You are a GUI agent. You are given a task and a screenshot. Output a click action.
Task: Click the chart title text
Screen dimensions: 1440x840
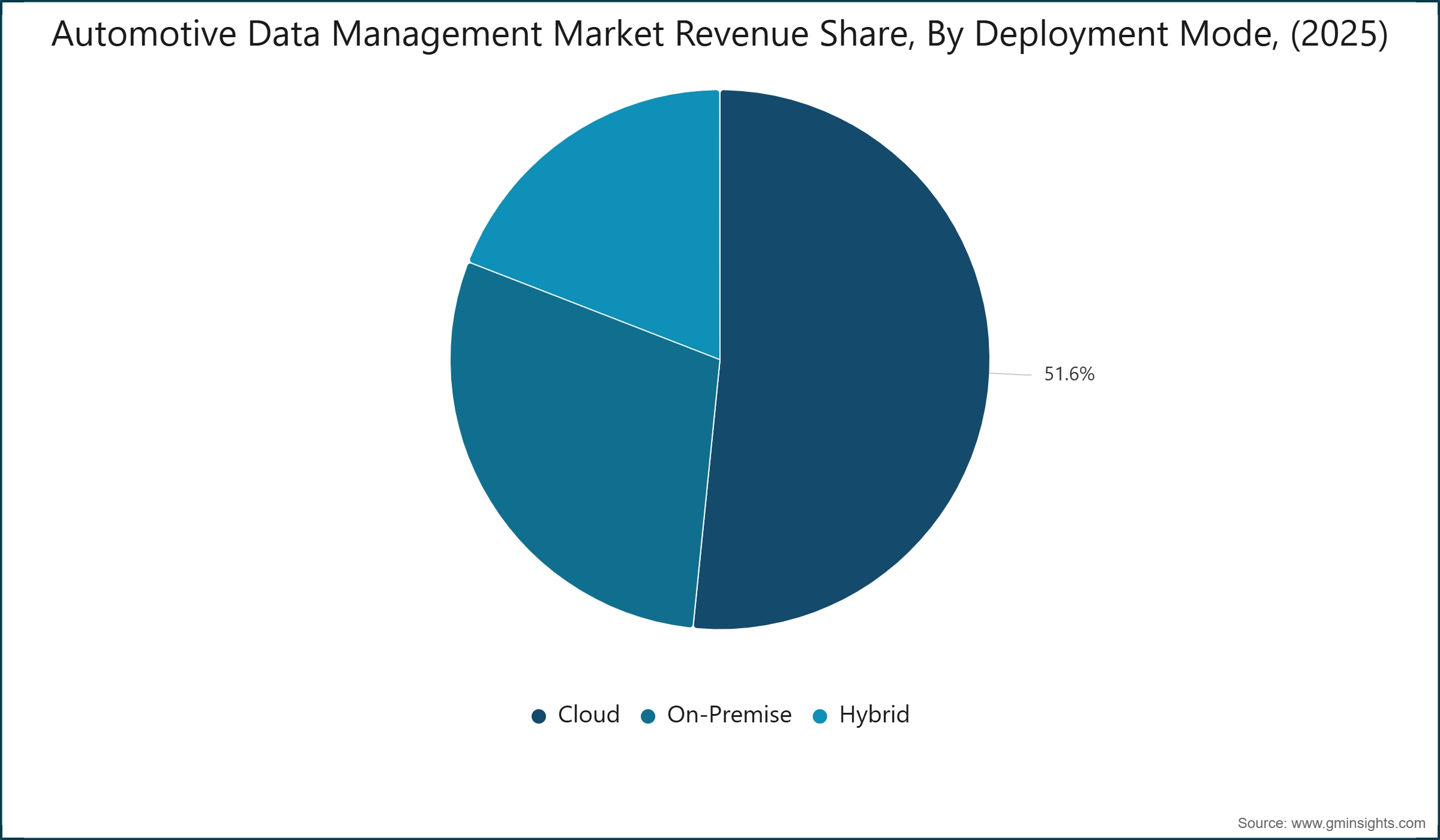coord(719,34)
